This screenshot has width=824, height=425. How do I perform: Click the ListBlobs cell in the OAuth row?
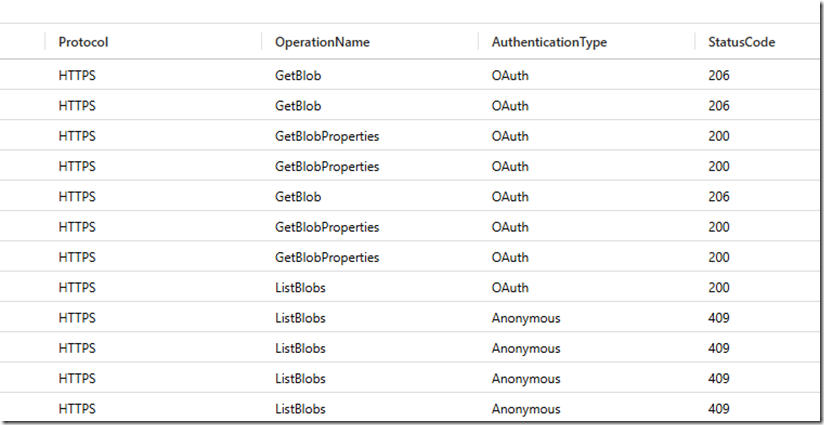click(x=300, y=288)
